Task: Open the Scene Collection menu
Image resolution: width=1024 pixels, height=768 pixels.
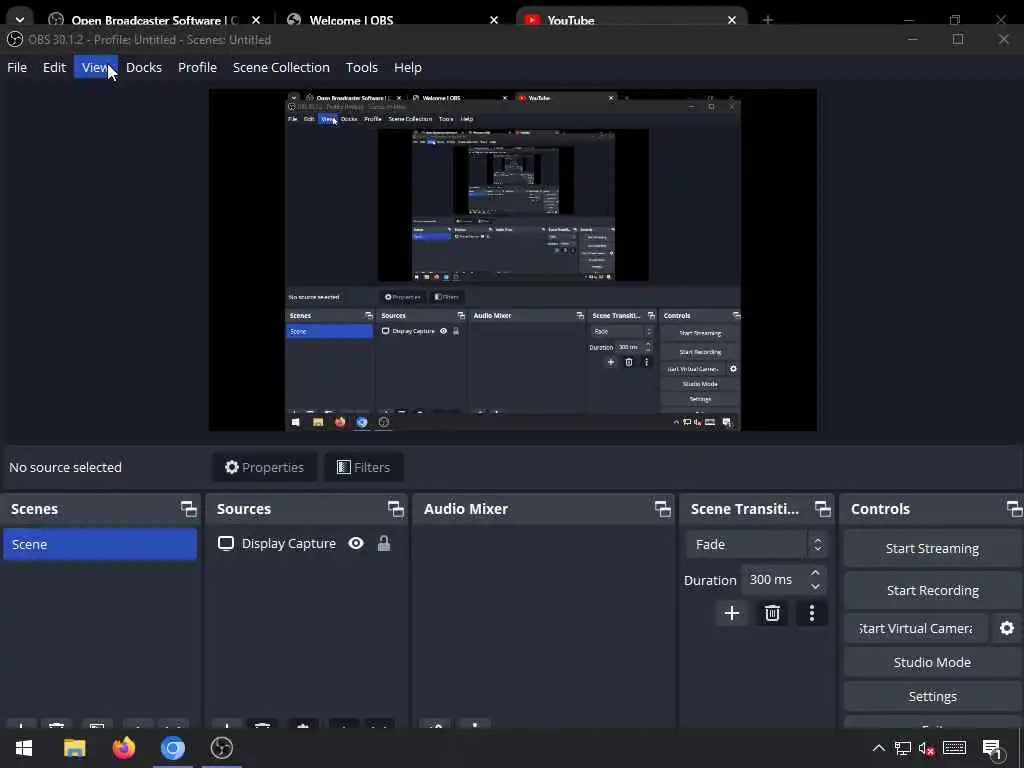Action: 281,67
